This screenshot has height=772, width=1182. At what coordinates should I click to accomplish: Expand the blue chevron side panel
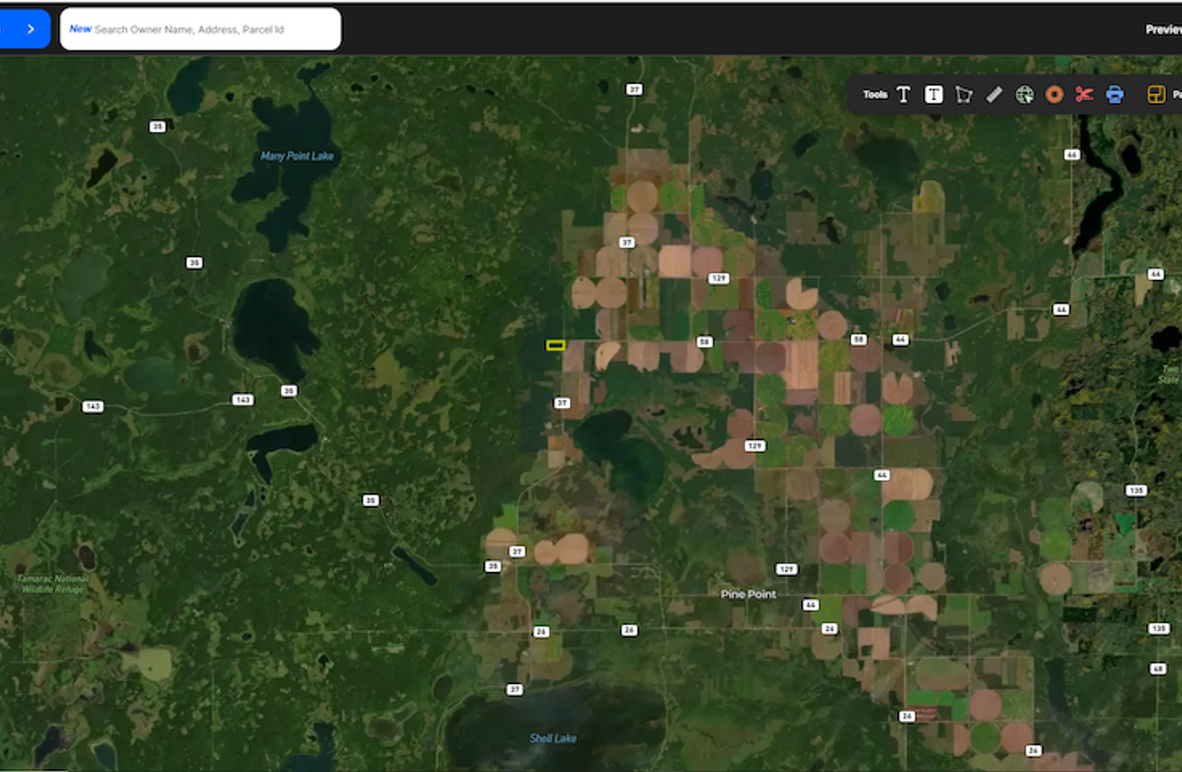pos(28,29)
